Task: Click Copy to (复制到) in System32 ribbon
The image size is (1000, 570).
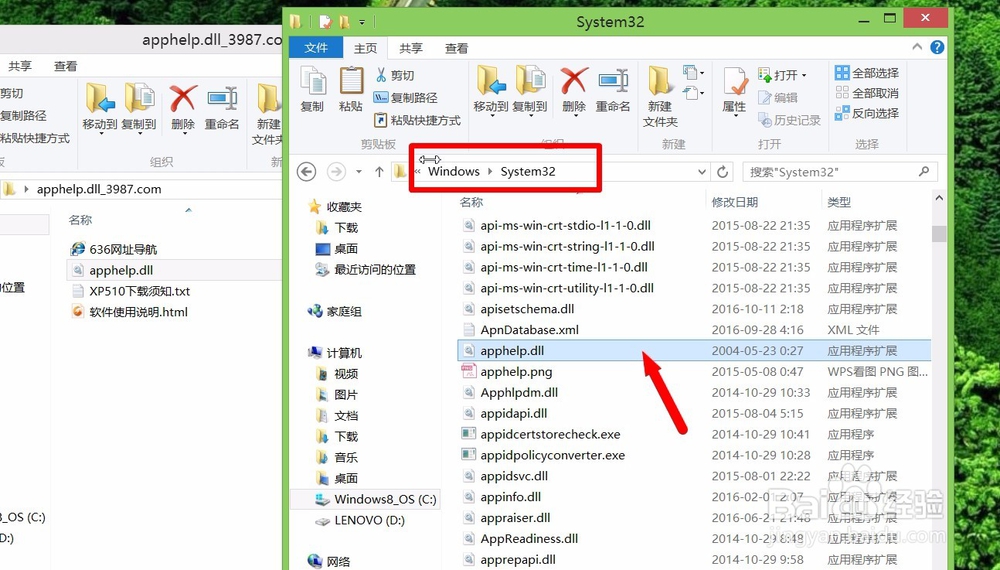Action: pos(529,91)
